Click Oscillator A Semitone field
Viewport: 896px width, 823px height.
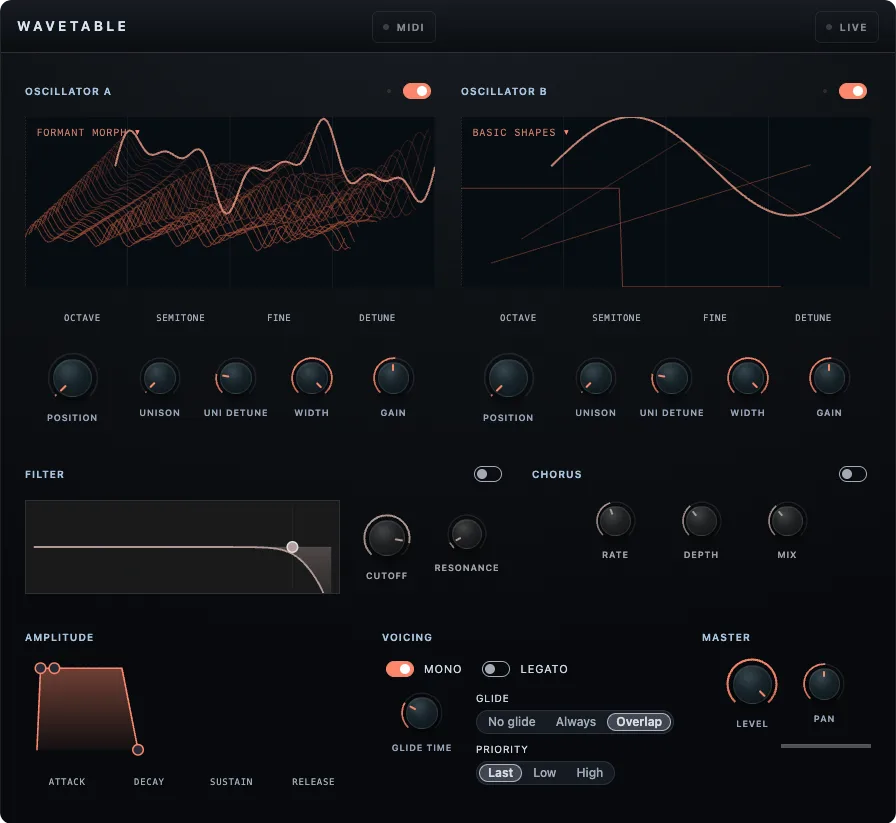pyautogui.click(x=181, y=318)
